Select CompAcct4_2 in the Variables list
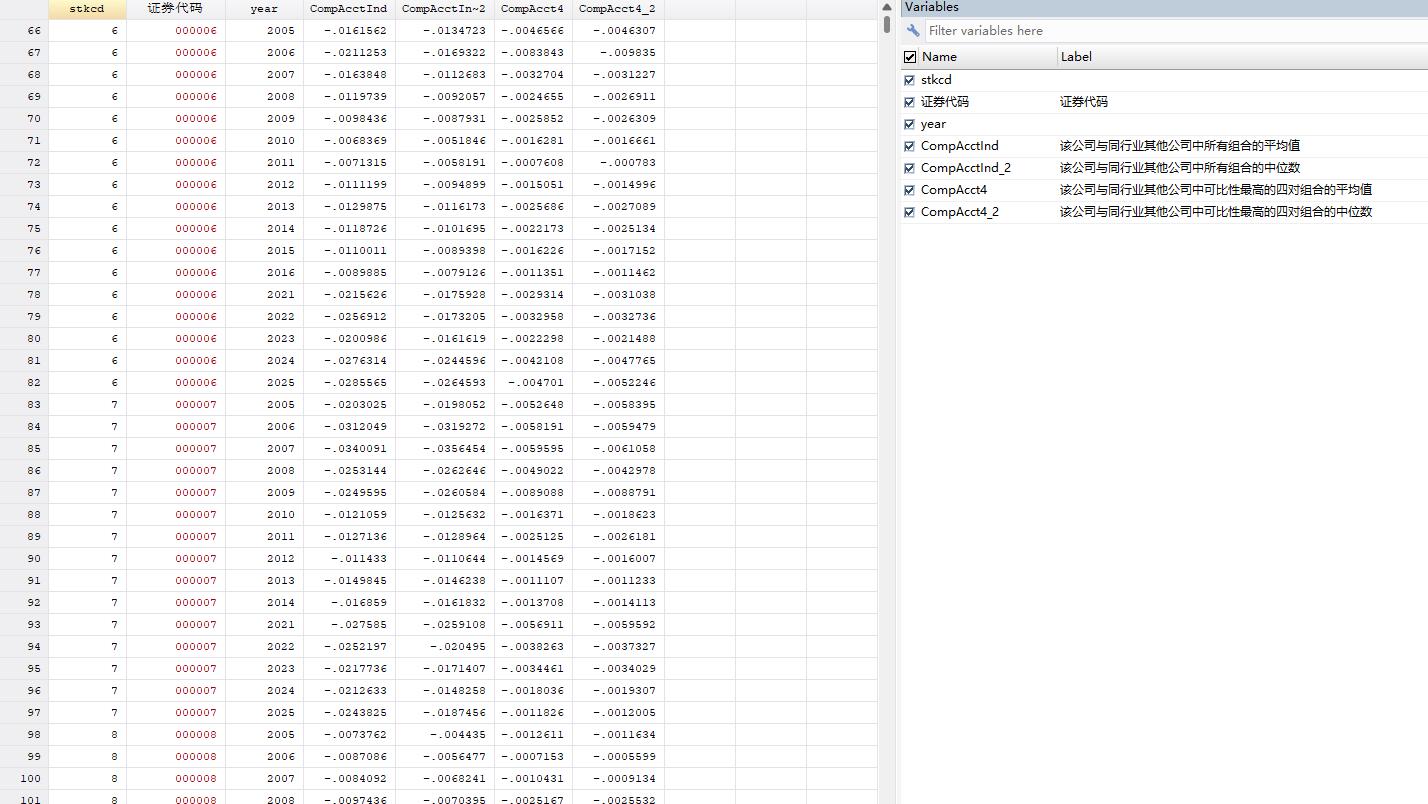The image size is (1428, 804). 959,212
